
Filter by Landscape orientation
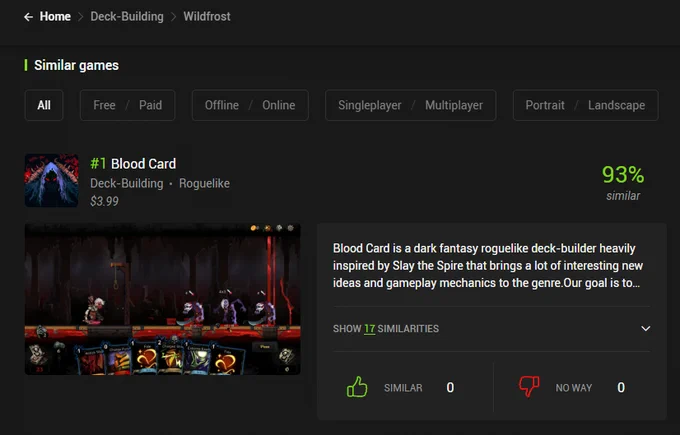tap(616, 105)
